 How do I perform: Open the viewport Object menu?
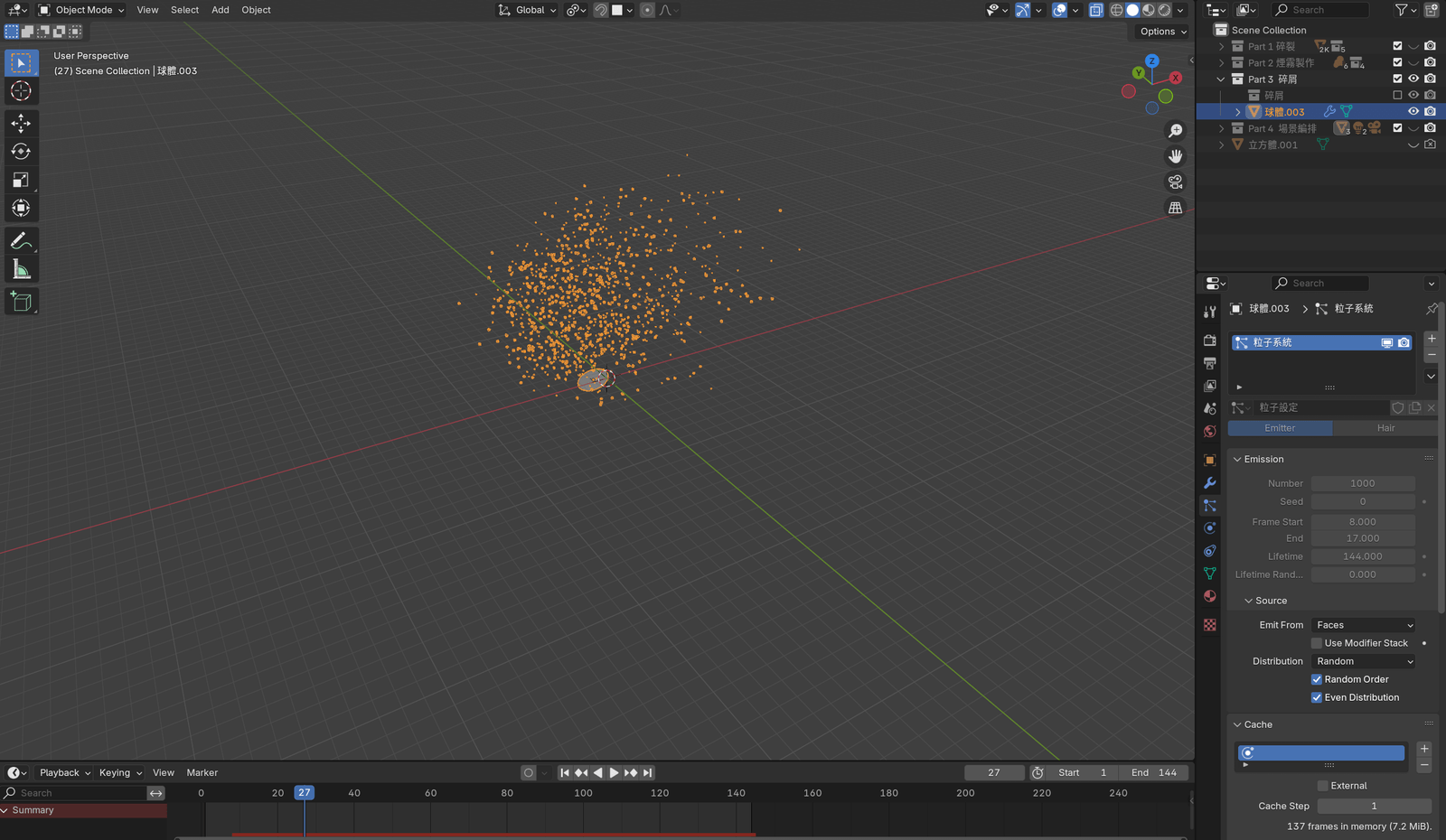256,10
